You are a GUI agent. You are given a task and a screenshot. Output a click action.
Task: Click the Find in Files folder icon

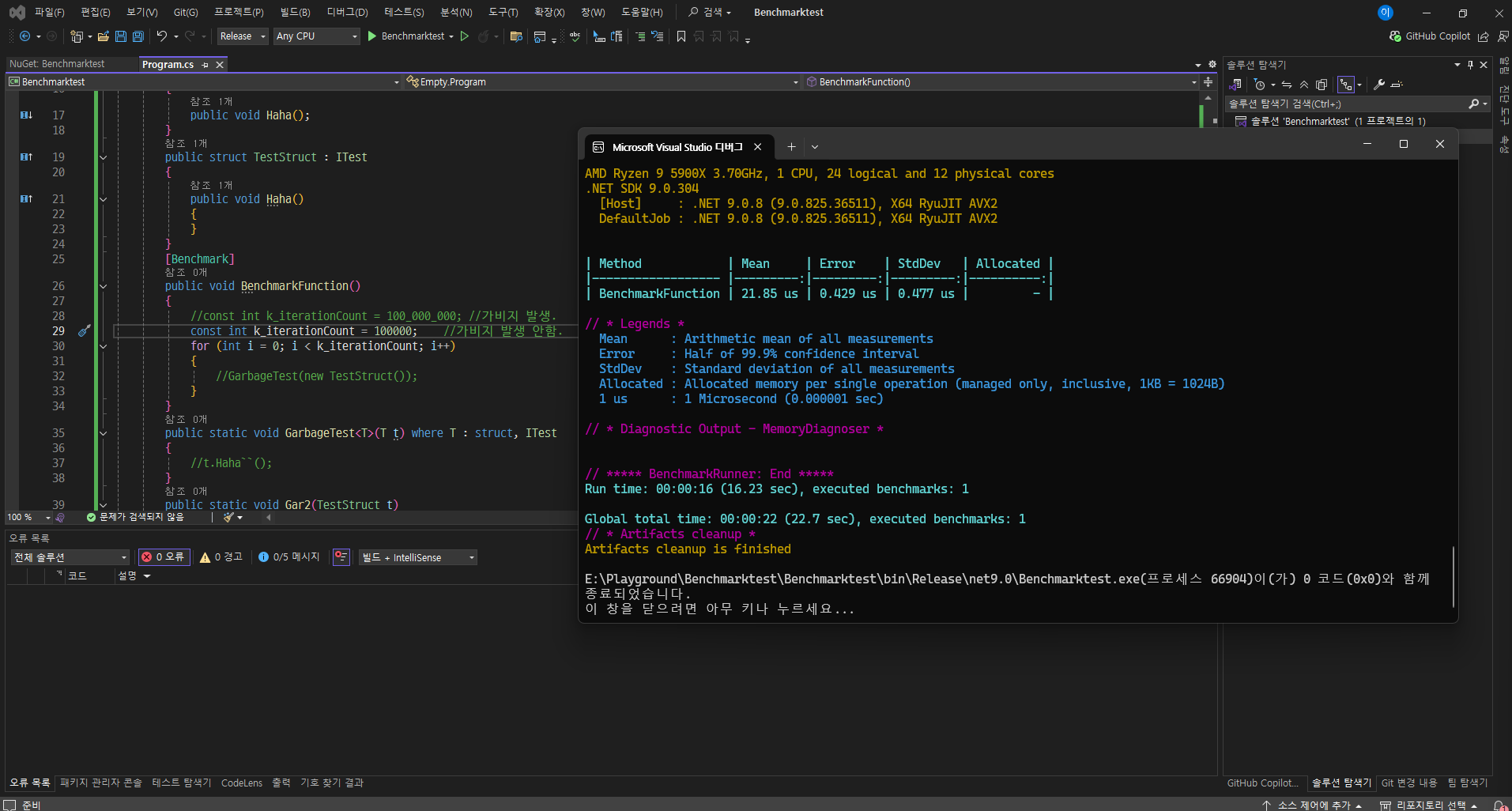click(516, 36)
